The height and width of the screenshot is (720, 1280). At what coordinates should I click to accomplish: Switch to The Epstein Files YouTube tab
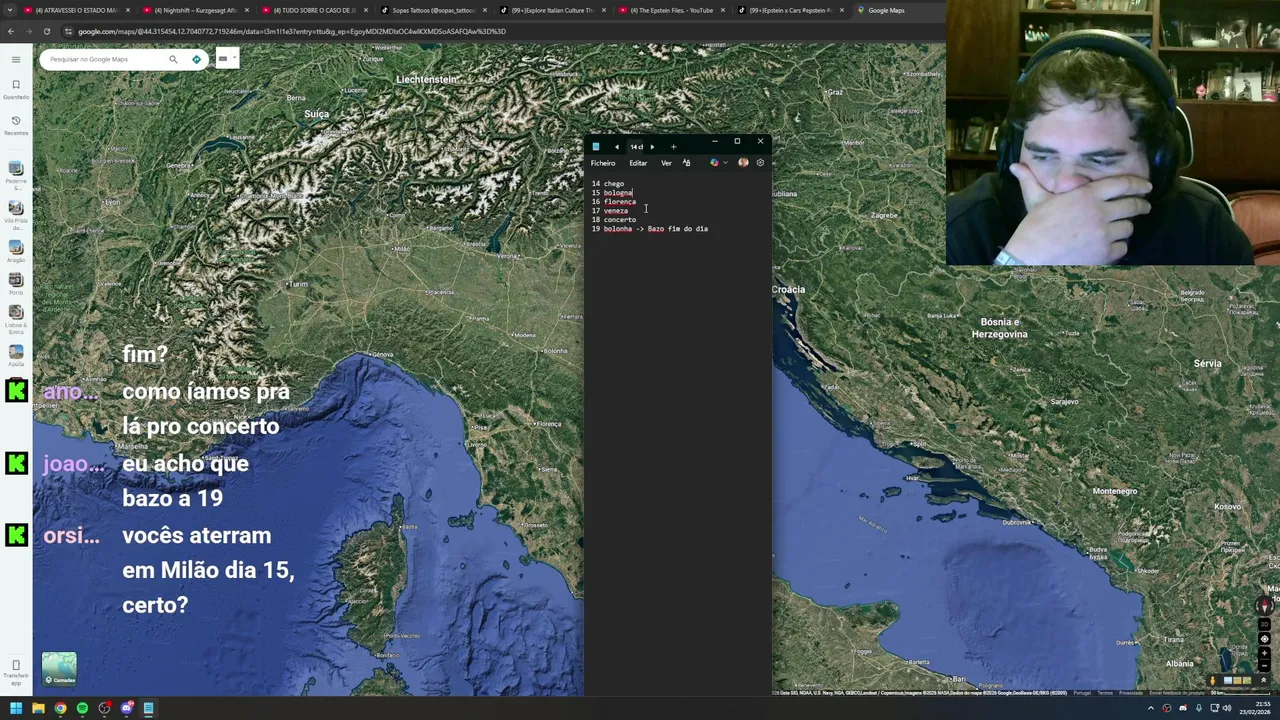pyautogui.click(x=671, y=10)
